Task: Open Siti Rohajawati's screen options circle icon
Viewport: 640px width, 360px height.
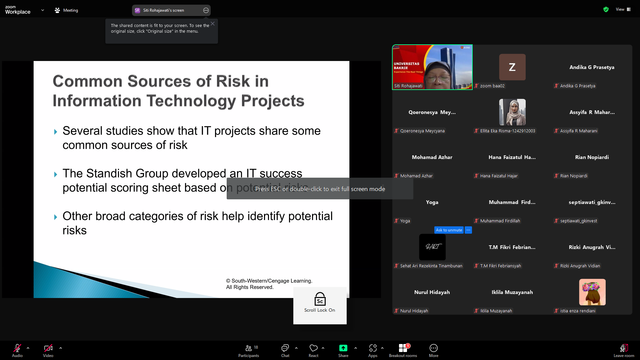Action: [206, 10]
